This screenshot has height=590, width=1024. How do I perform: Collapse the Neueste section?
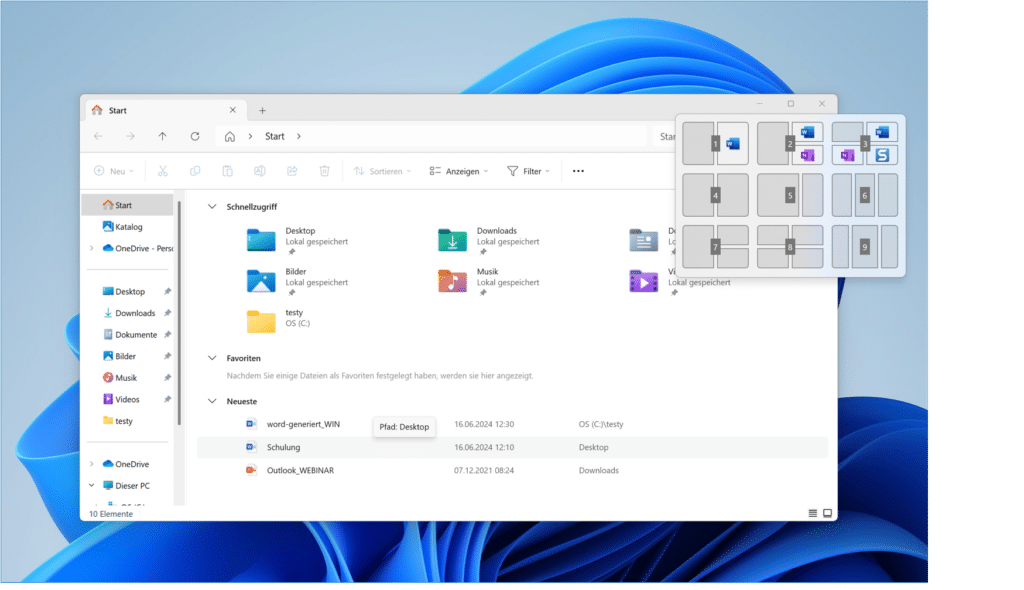pos(211,401)
